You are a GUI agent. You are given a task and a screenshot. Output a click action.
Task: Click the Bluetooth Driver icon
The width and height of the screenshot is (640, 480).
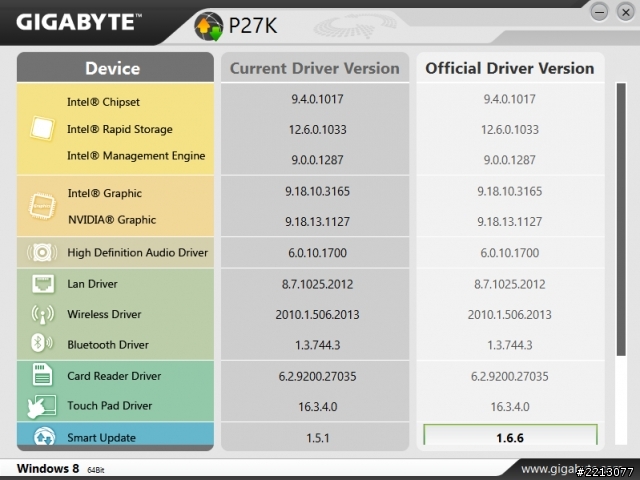(x=42, y=343)
